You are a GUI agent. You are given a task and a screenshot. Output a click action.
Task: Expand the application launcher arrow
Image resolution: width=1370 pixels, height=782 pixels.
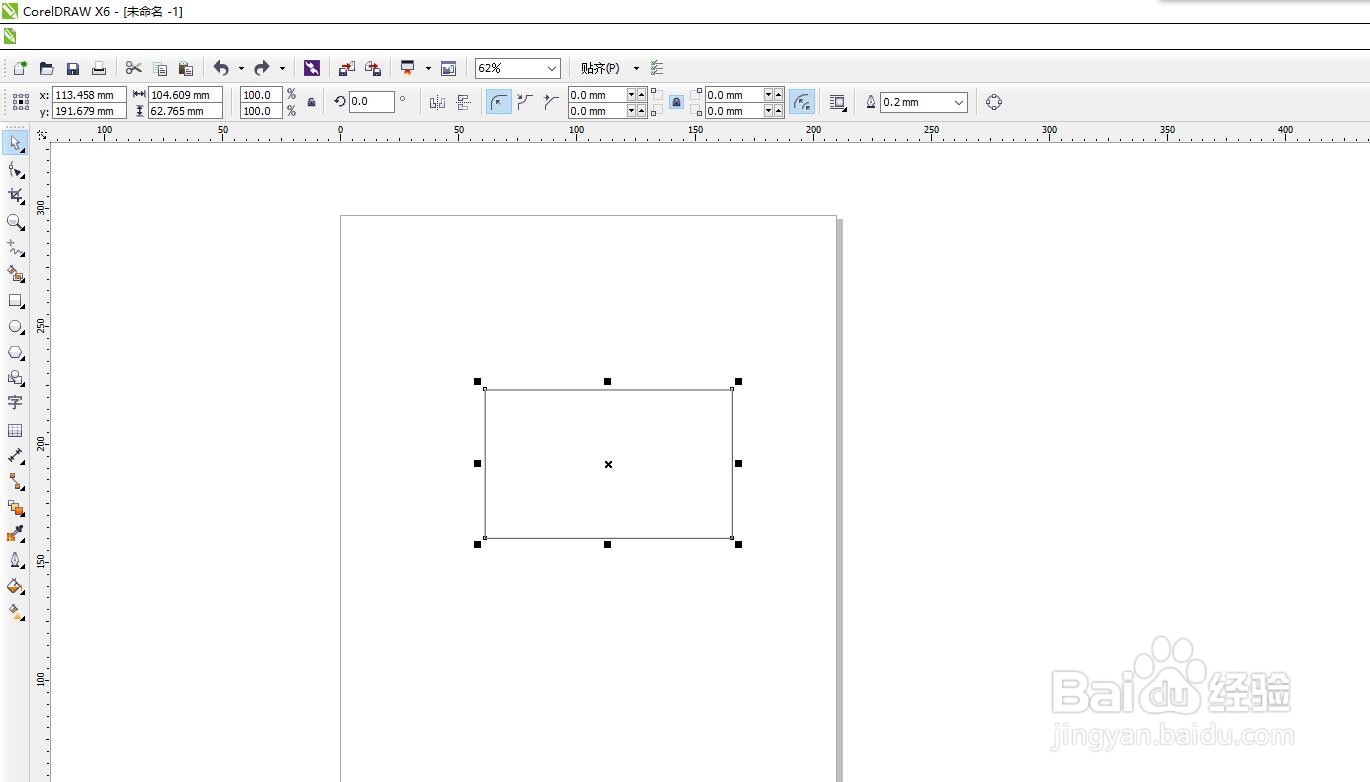click(428, 68)
